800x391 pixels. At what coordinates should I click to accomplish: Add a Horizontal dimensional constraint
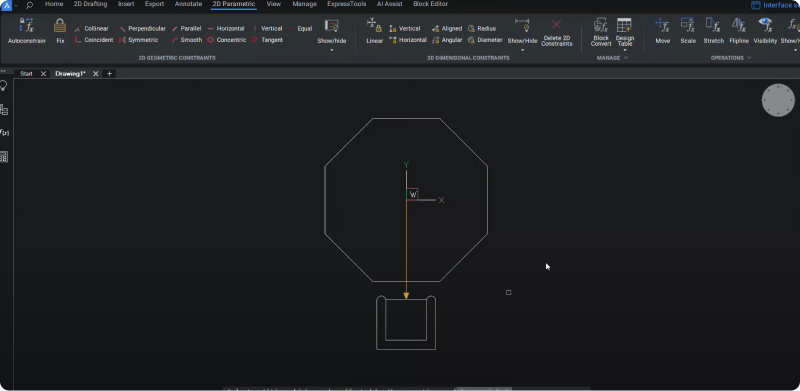(408, 40)
